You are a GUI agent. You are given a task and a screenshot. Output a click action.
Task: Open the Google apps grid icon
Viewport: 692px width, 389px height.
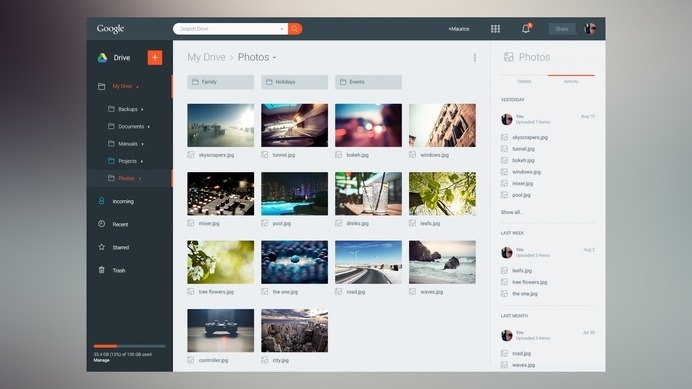[x=495, y=29]
